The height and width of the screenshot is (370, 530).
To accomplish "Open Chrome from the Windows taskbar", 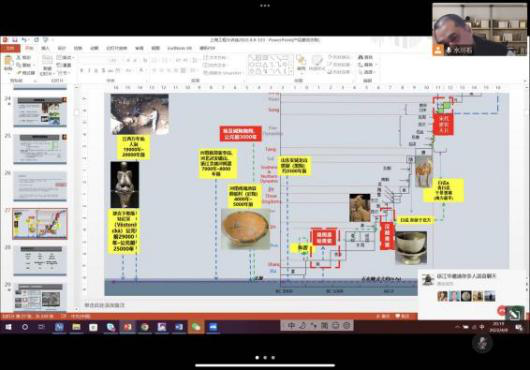I will coord(145,327).
